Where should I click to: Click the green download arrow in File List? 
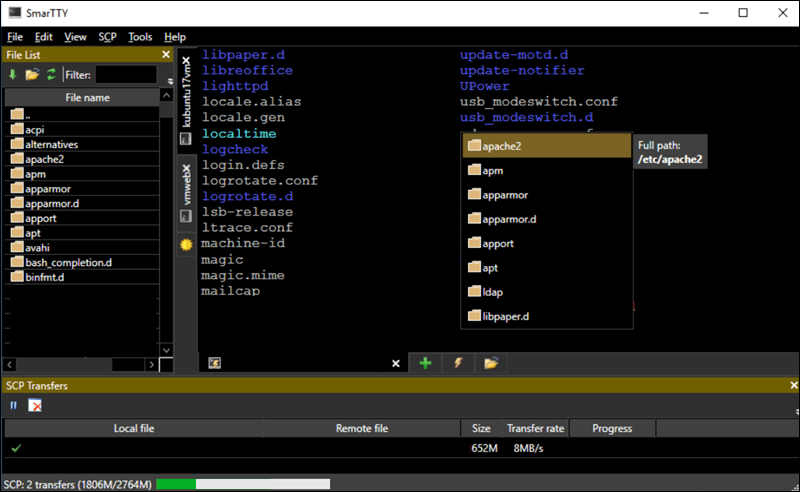(13, 75)
